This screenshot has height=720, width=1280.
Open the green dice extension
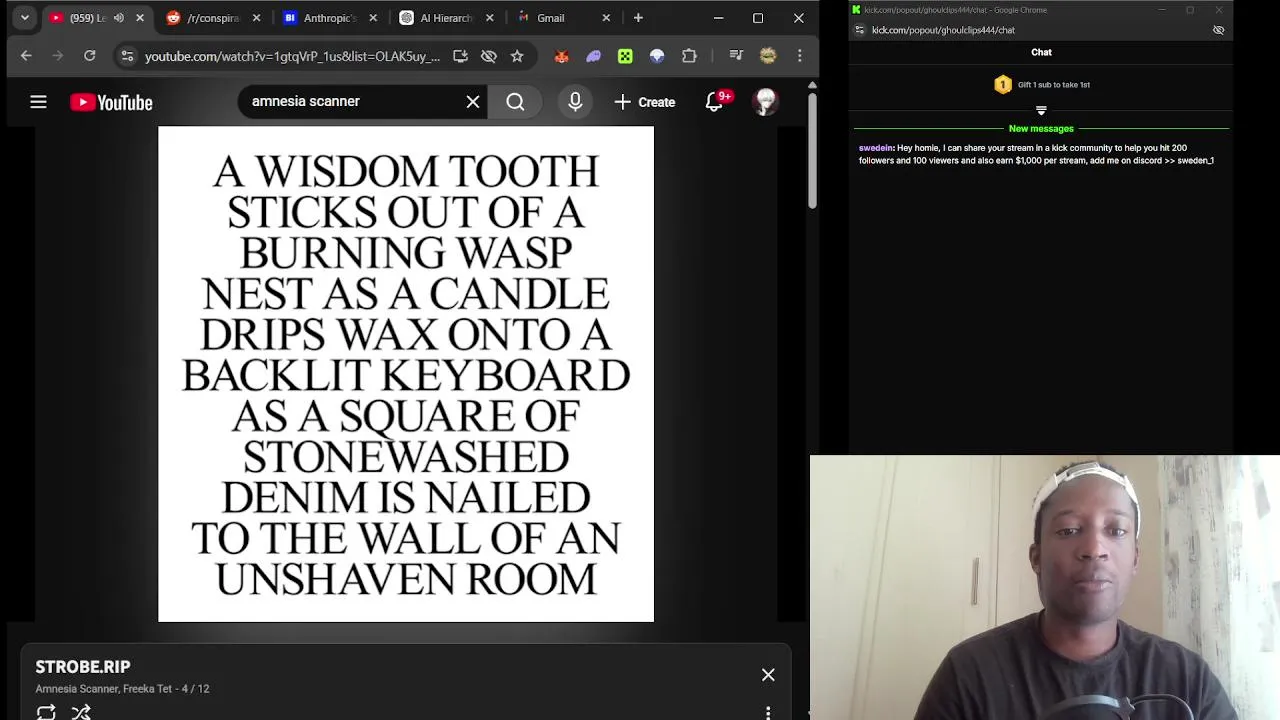tap(625, 56)
